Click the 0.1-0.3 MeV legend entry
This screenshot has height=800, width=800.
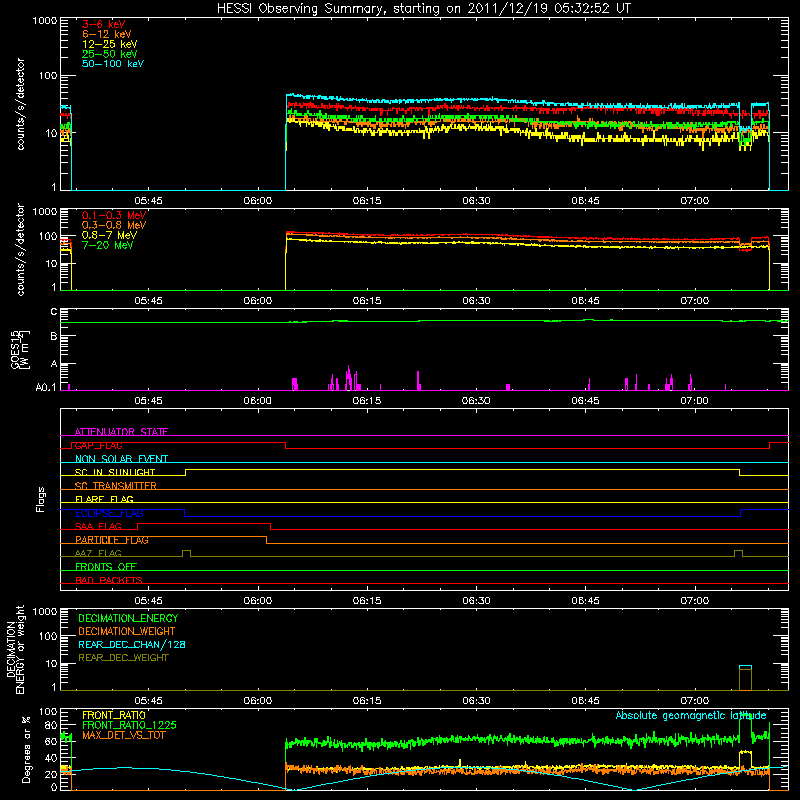(114, 215)
